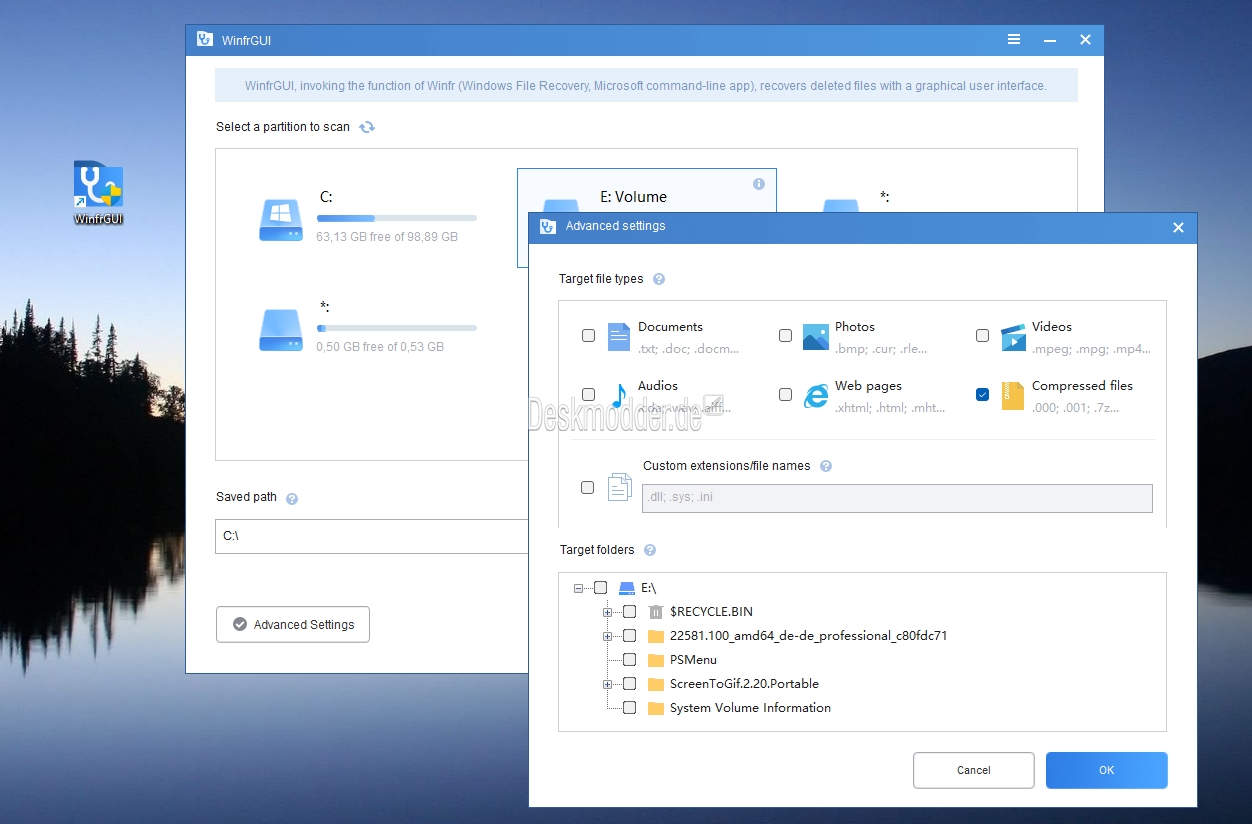Open WinfrGUI desktop shortcut icon
Screen dimensions: 1252x824
coord(98,188)
